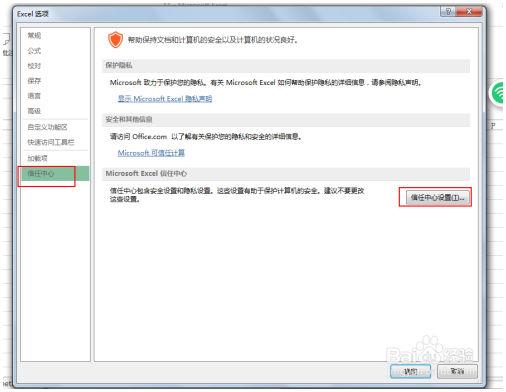Close the Excel 选项 dialog
The image size is (506, 392).
click(x=469, y=12)
